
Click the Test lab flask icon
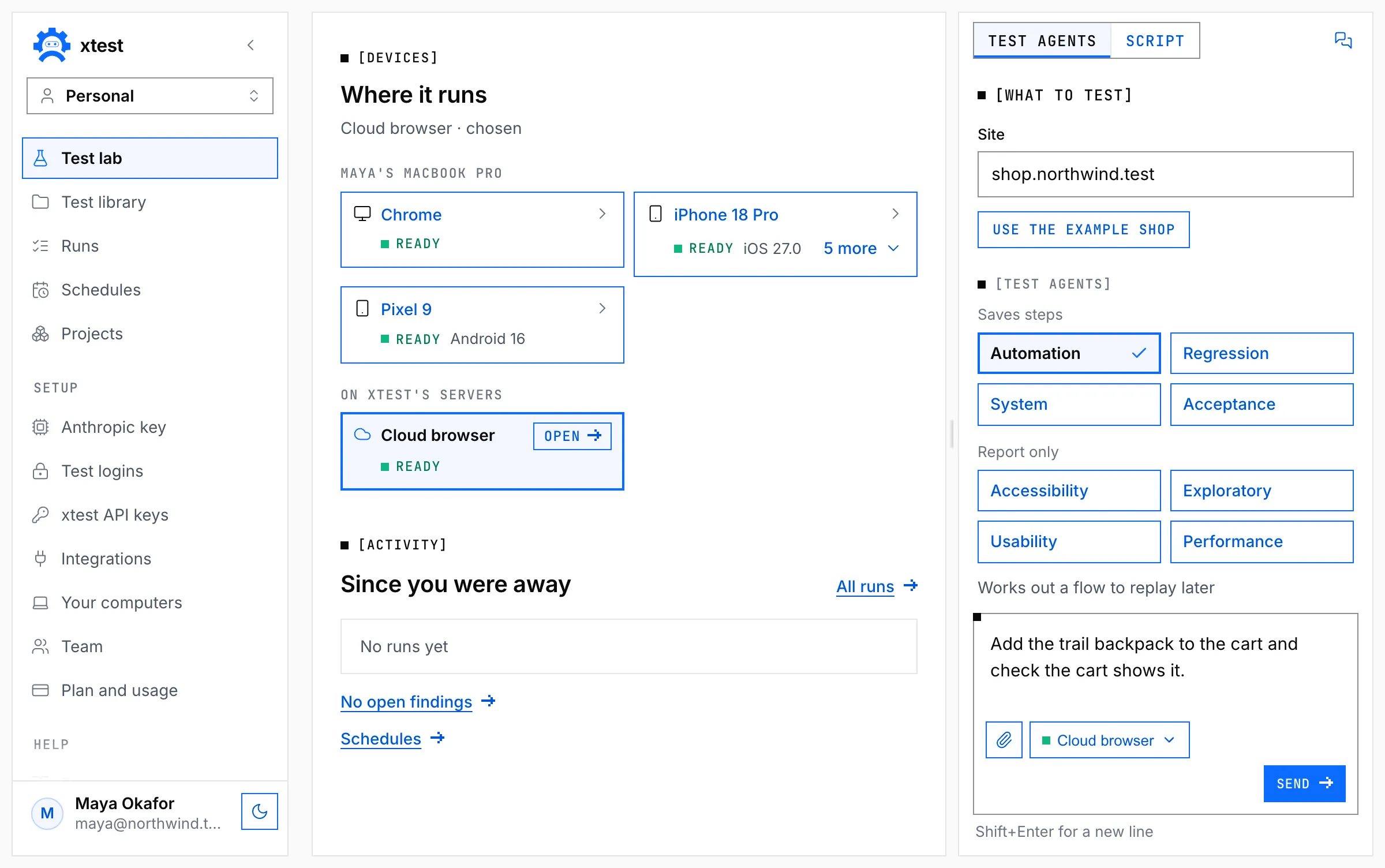[40, 158]
